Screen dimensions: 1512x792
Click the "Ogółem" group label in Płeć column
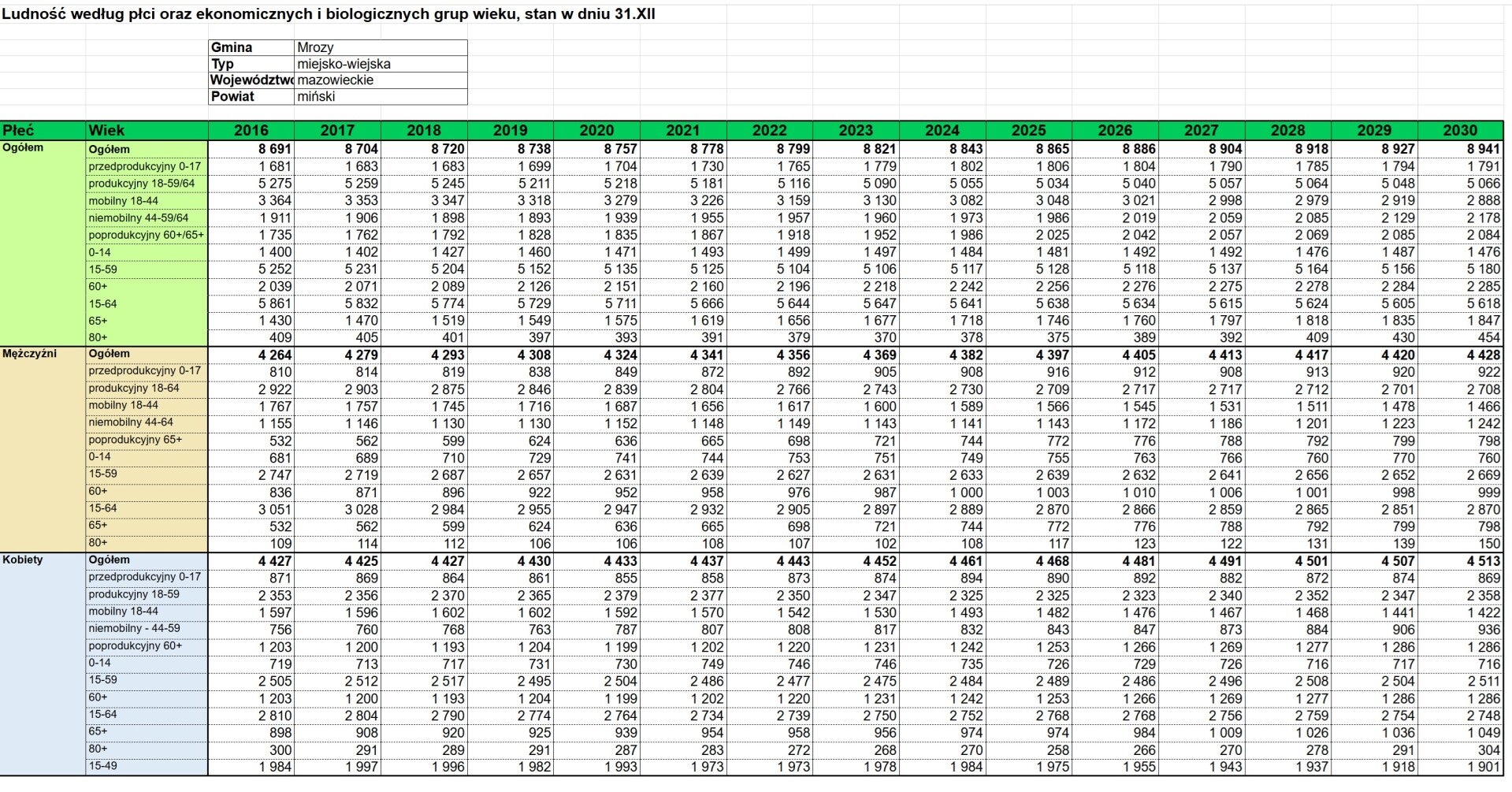click(23, 148)
